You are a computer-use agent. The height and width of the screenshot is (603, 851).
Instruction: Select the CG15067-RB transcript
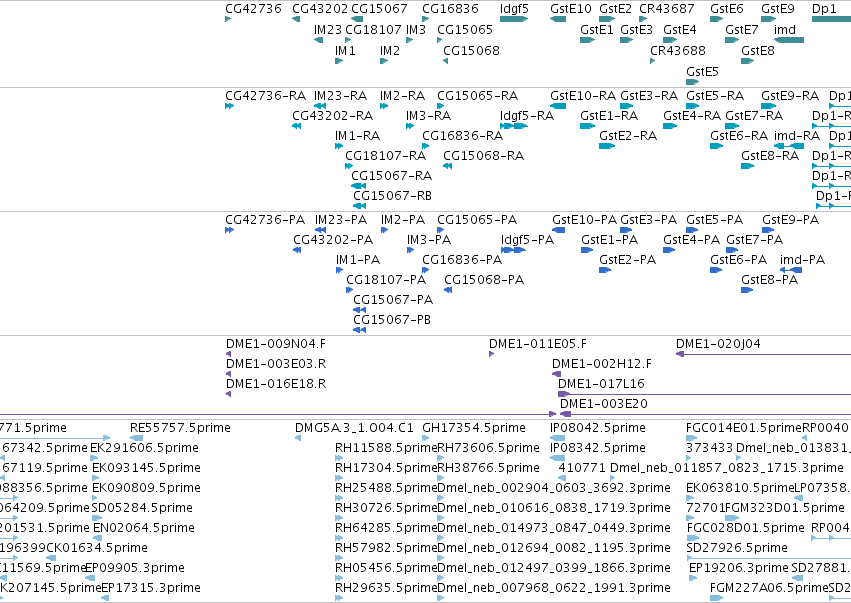pyautogui.click(x=359, y=206)
